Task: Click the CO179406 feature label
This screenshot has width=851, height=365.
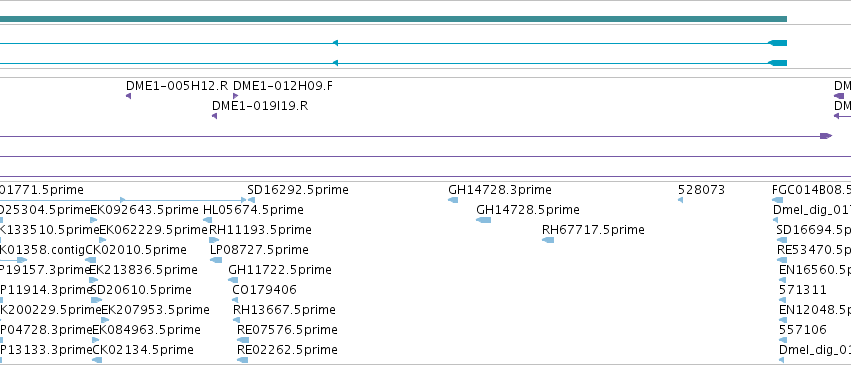Action: [x=264, y=290]
